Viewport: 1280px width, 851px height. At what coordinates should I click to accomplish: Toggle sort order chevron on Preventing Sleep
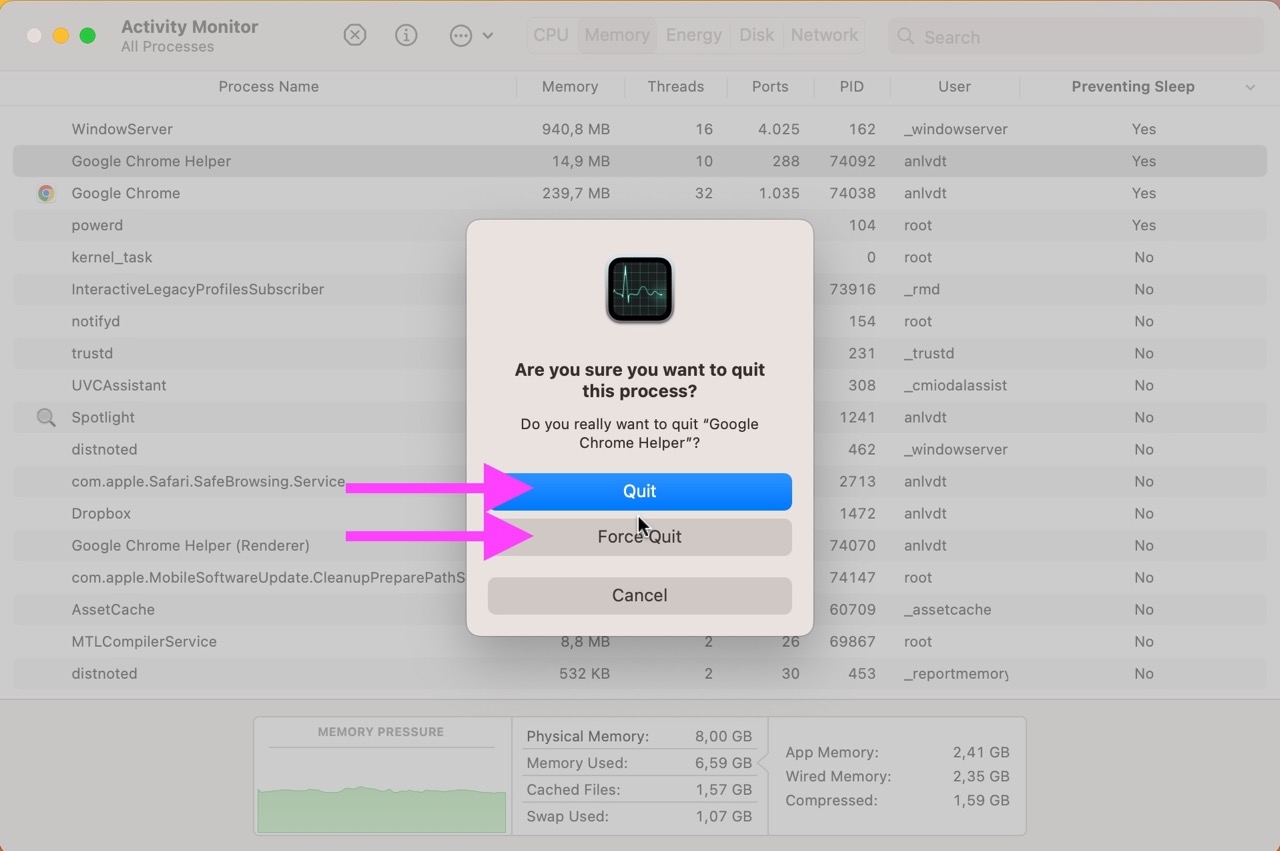tap(1250, 87)
